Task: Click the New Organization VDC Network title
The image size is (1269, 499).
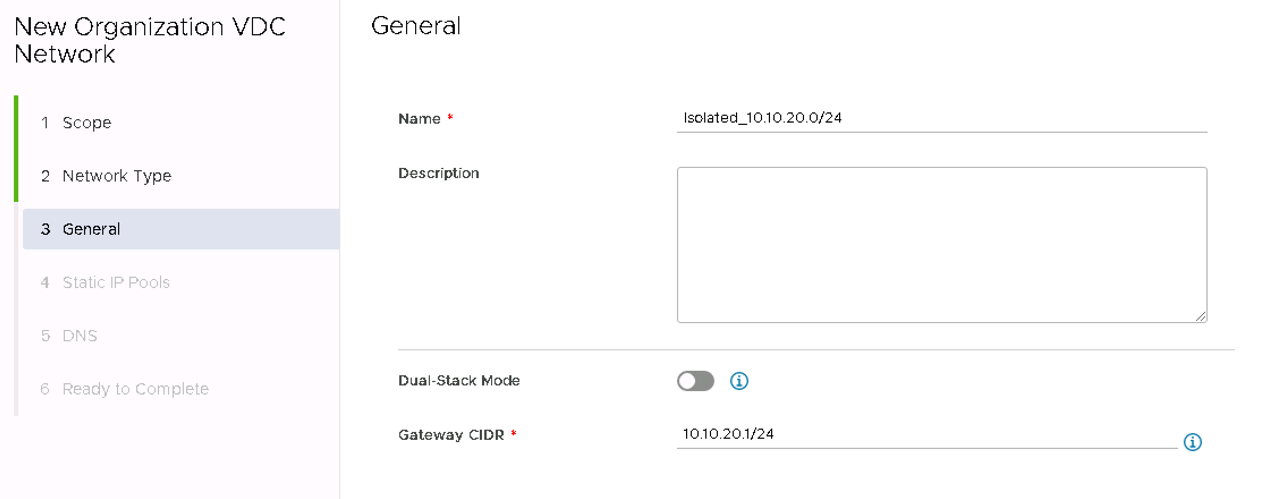Action: coord(150,40)
